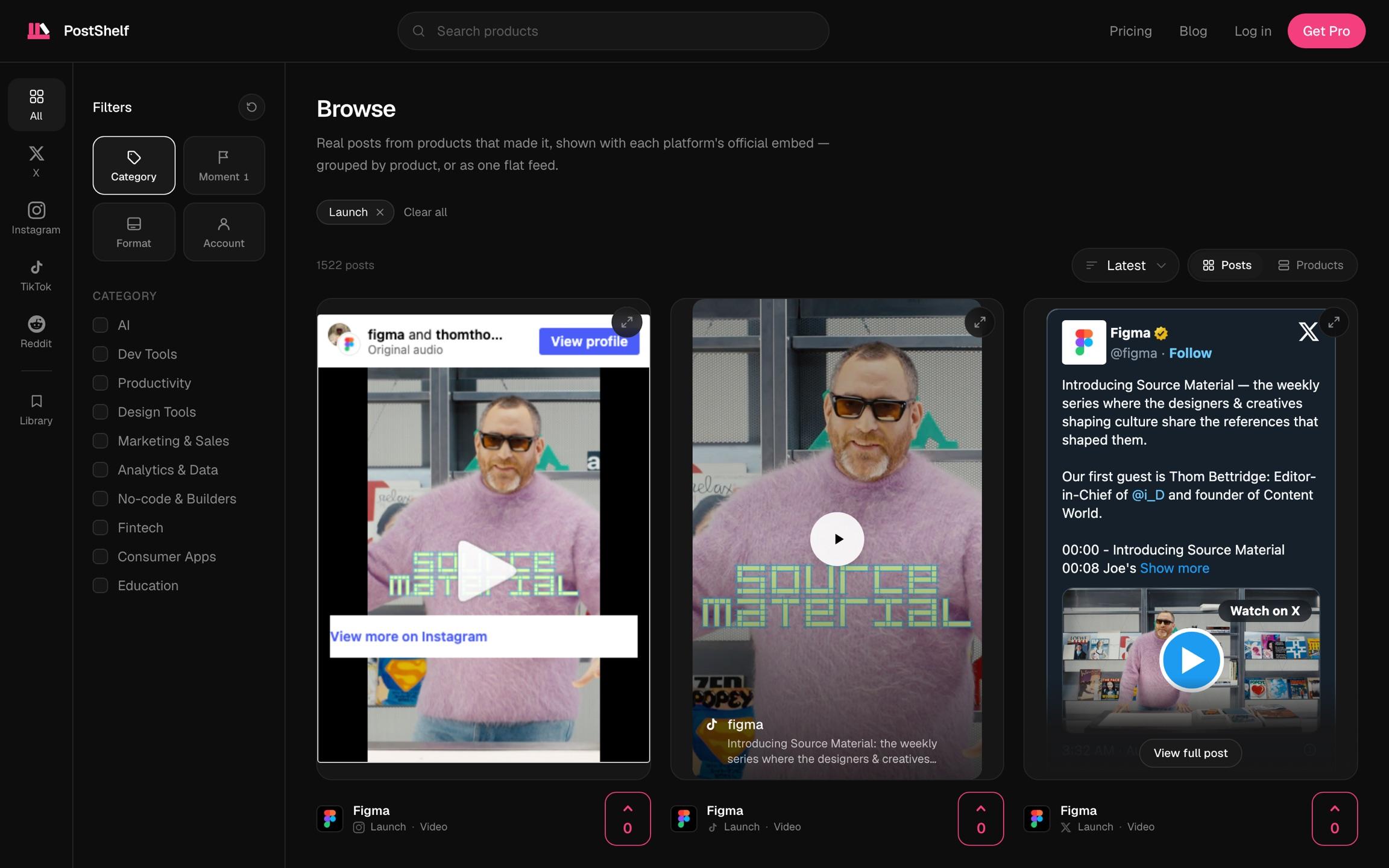This screenshot has width=1389, height=868.
Task: Click Show more in the tweet text
Action: point(1174,568)
